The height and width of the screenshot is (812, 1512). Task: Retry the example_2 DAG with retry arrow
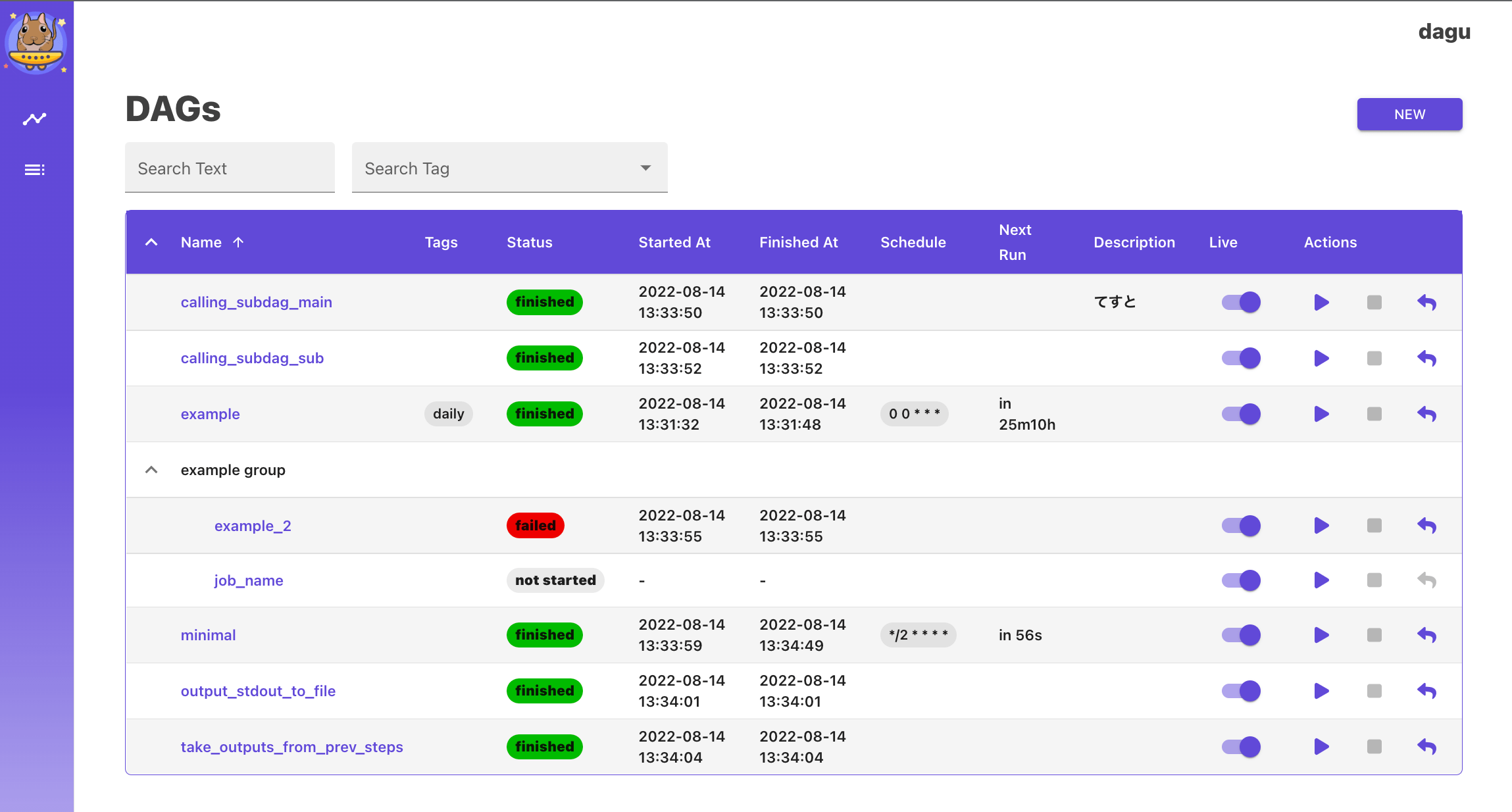pos(1426,526)
